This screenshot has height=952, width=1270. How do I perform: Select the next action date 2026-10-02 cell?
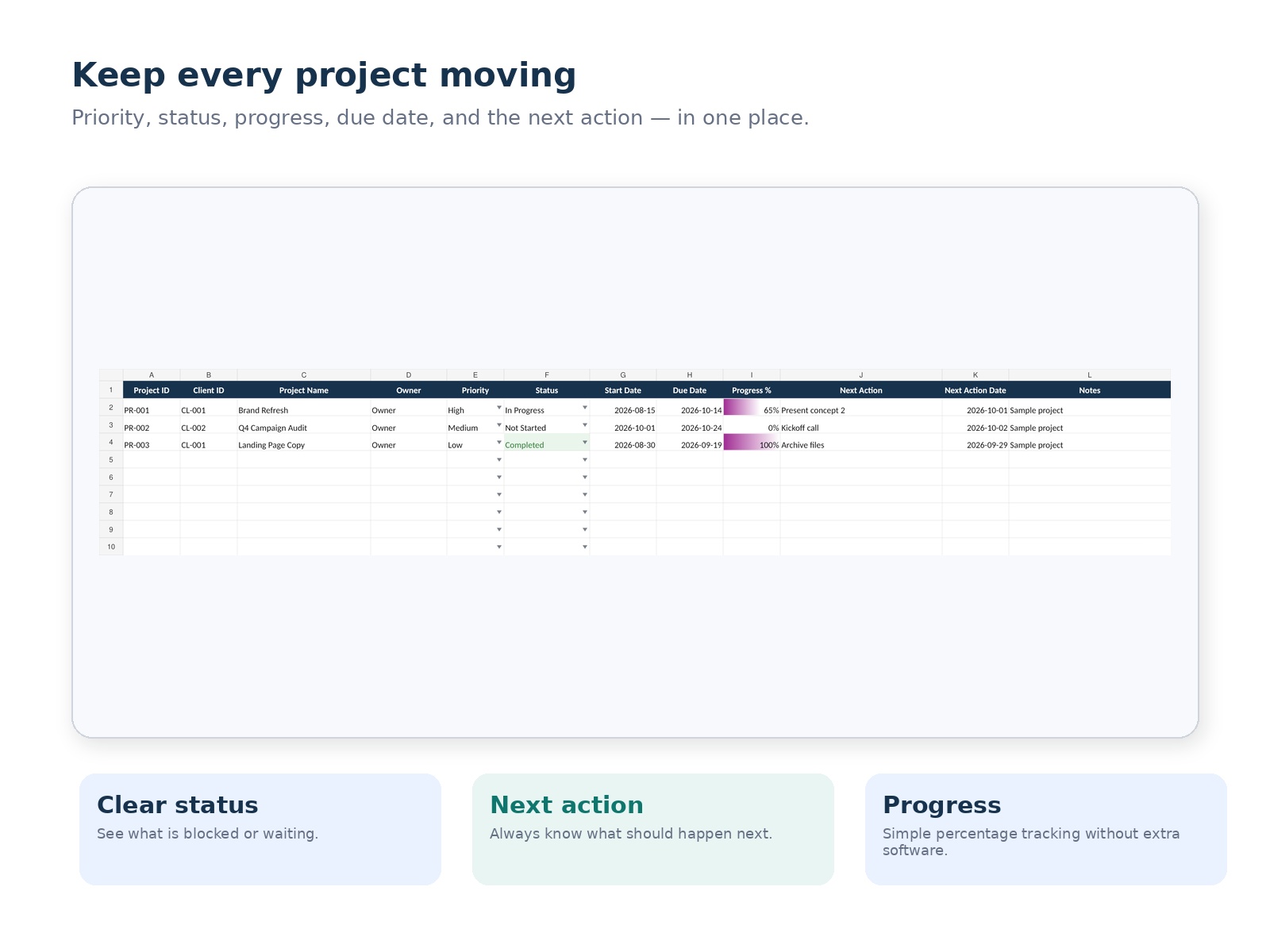(976, 425)
